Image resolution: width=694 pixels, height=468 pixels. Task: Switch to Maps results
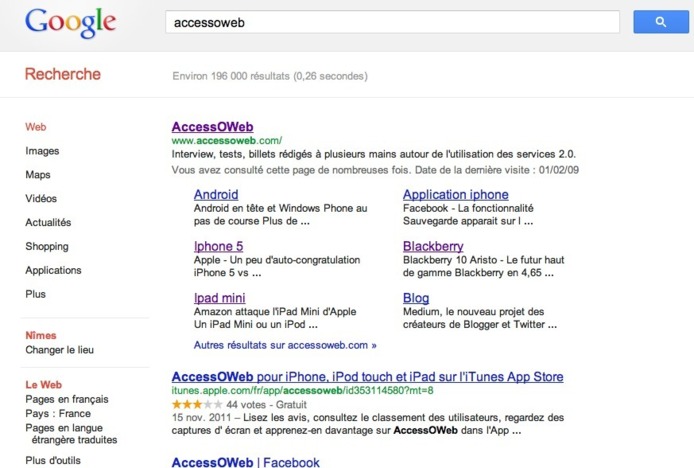pyautogui.click(x=38, y=175)
